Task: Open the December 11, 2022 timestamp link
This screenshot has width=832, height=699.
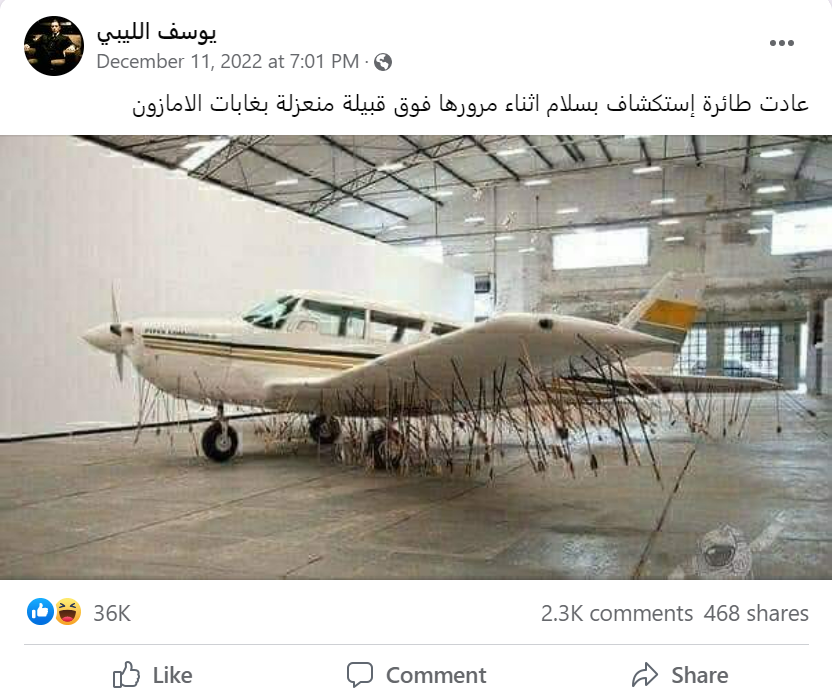Action: pos(228,62)
